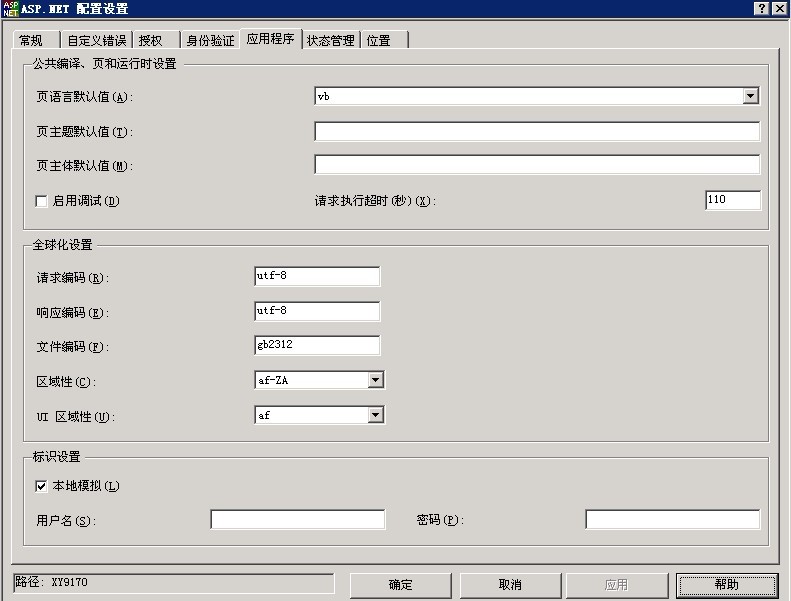Screen dimensions: 791x601
Task: Click the 响应编码 field with utf-8
Action: (x=317, y=311)
